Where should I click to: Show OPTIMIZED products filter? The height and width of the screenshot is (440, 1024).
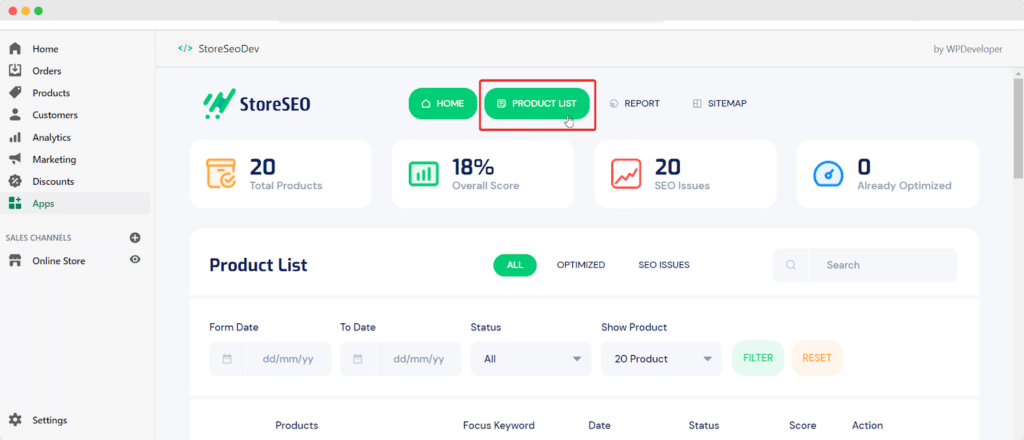click(x=581, y=265)
